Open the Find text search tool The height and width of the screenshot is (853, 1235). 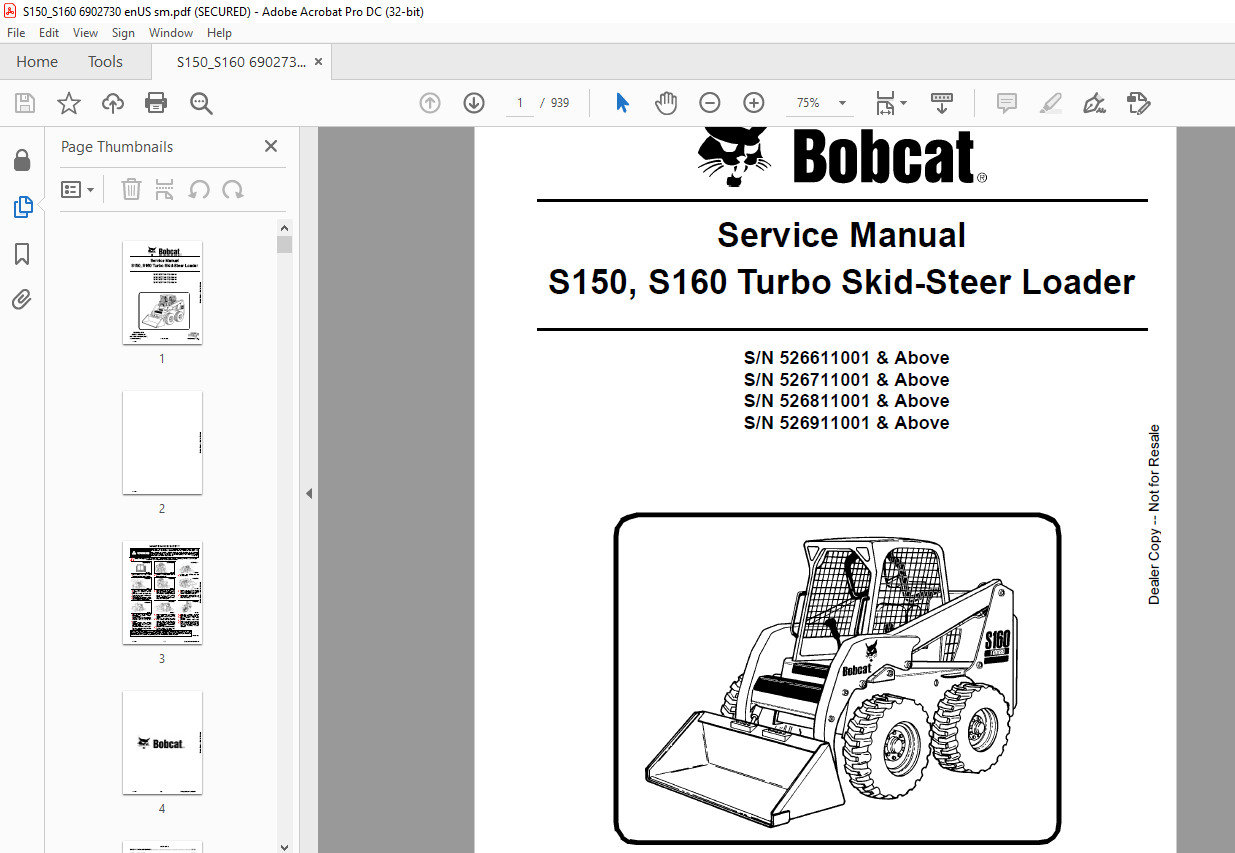pyautogui.click(x=201, y=103)
